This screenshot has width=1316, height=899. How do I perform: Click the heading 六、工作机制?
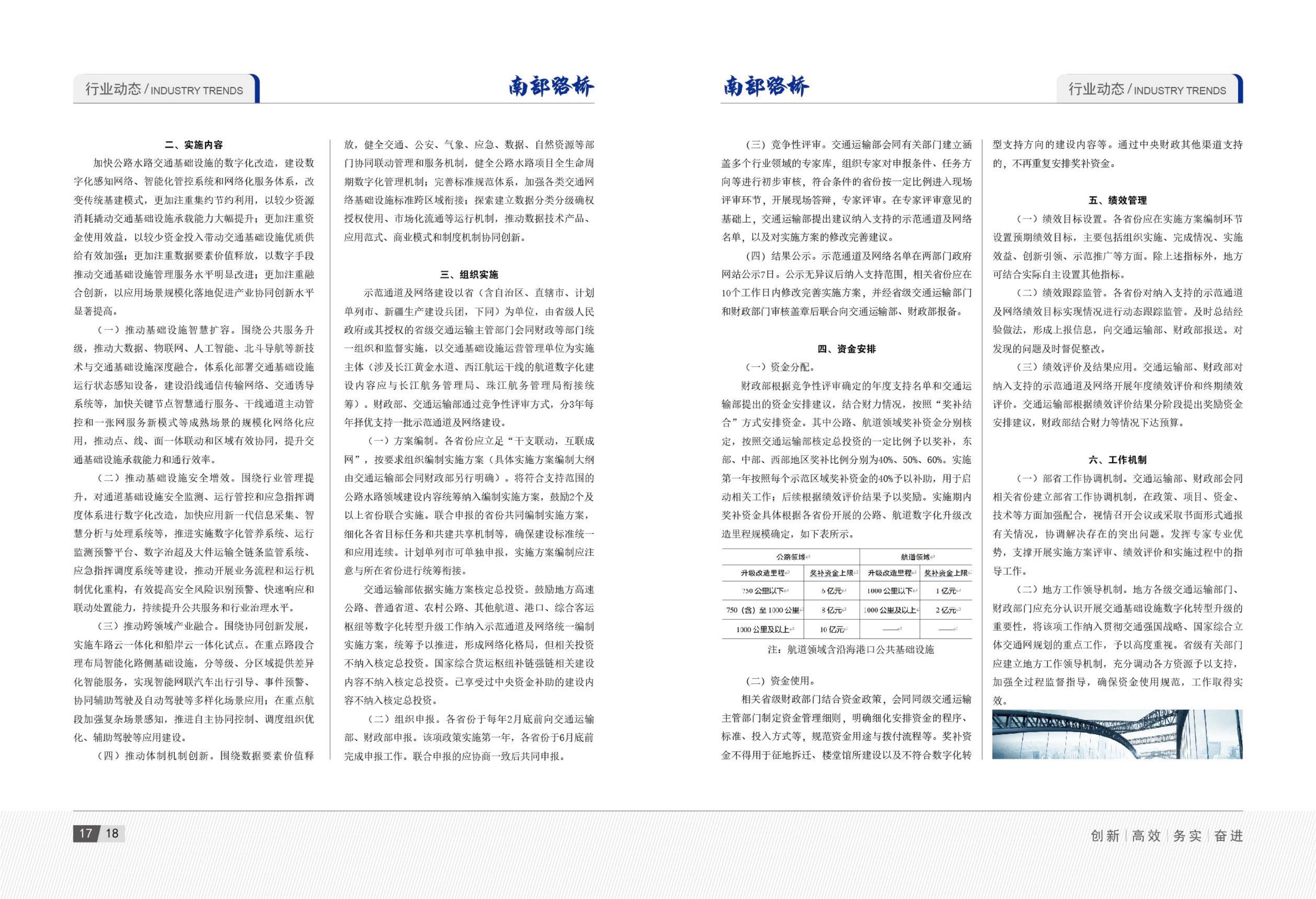pyautogui.click(x=1117, y=460)
